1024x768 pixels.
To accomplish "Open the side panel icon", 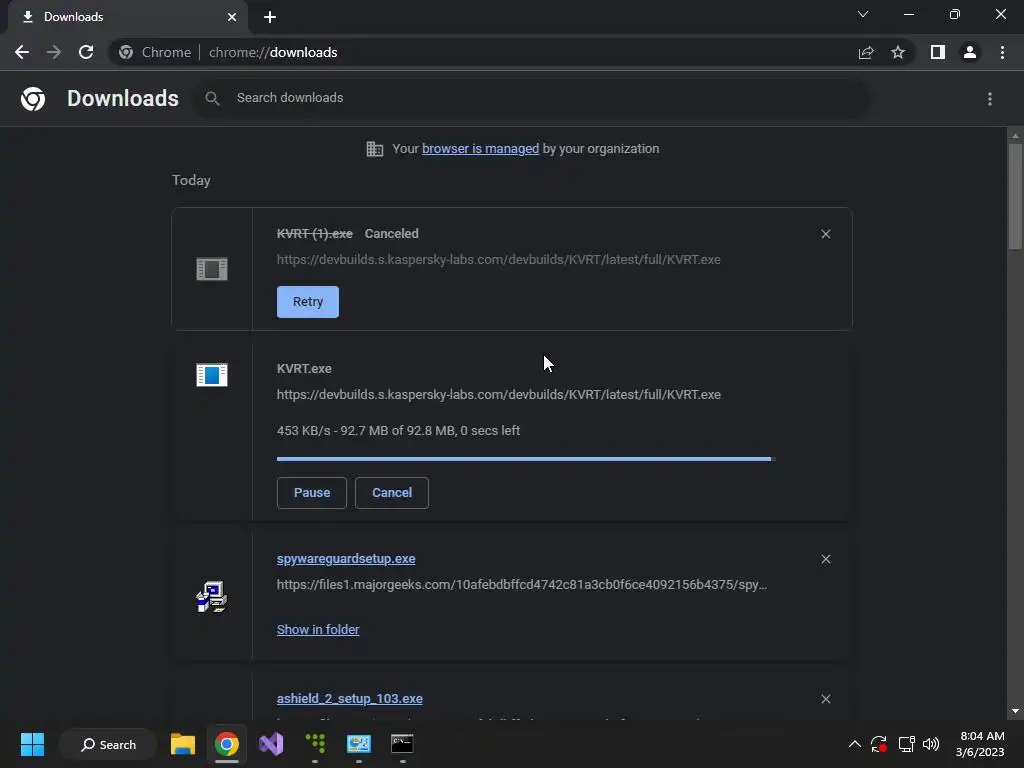I will [x=938, y=52].
